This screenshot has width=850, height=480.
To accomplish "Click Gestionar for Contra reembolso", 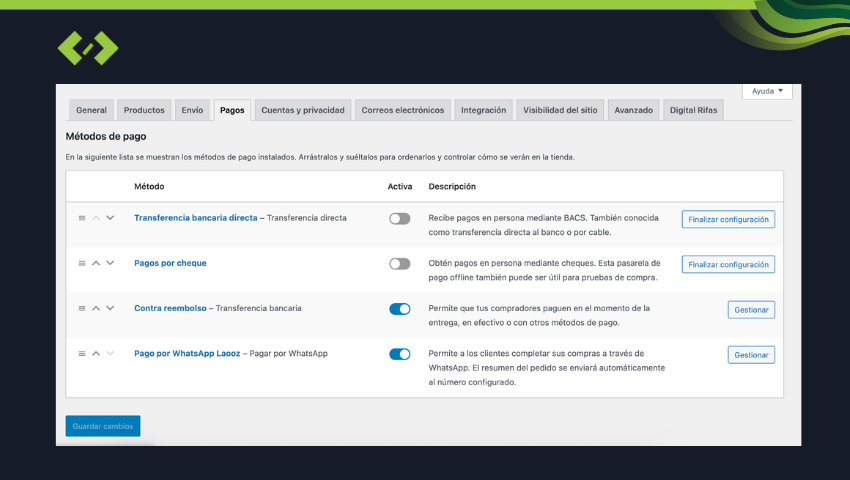I will coord(751,310).
